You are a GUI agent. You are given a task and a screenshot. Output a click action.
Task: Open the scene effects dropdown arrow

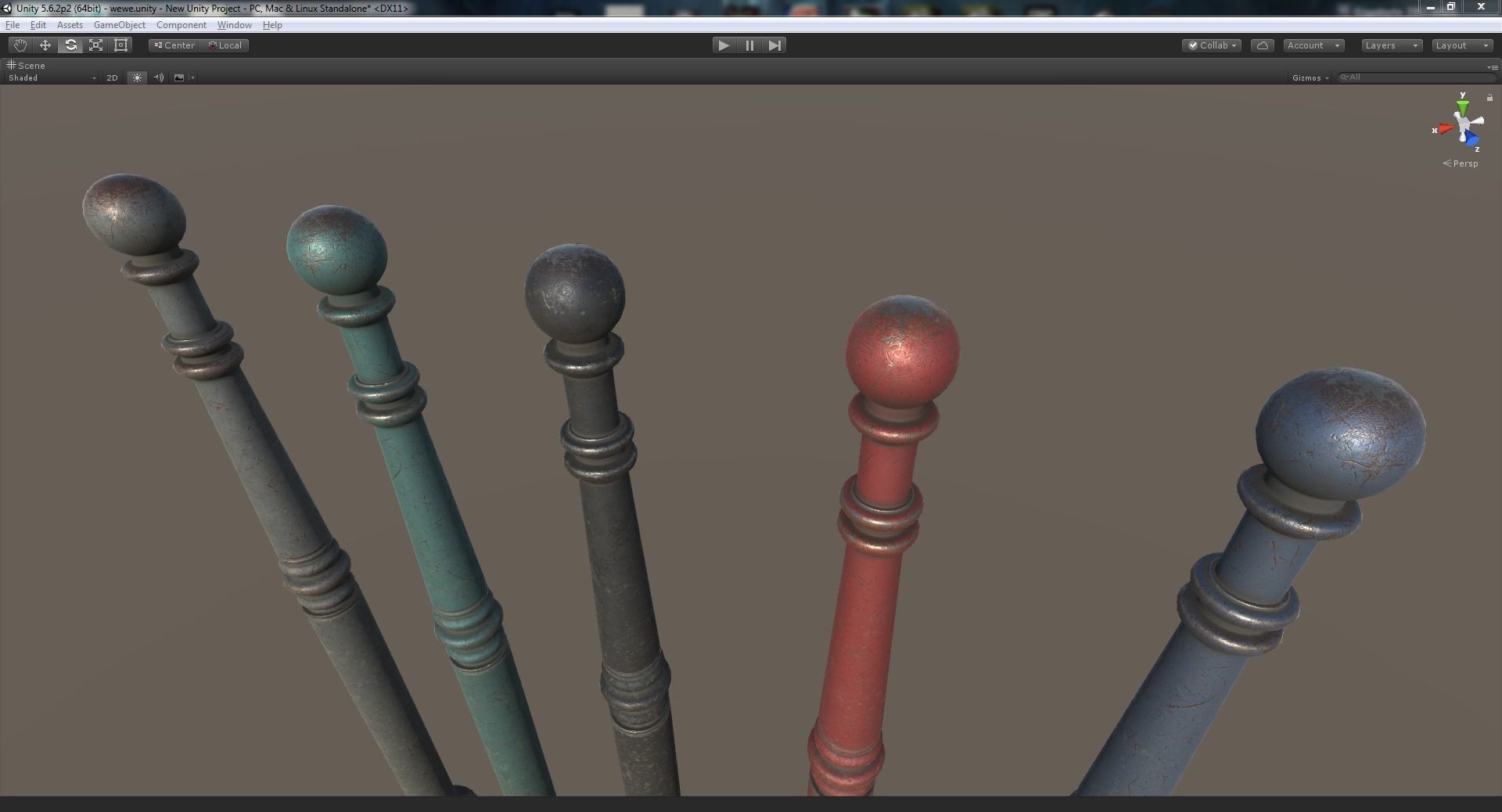point(192,77)
